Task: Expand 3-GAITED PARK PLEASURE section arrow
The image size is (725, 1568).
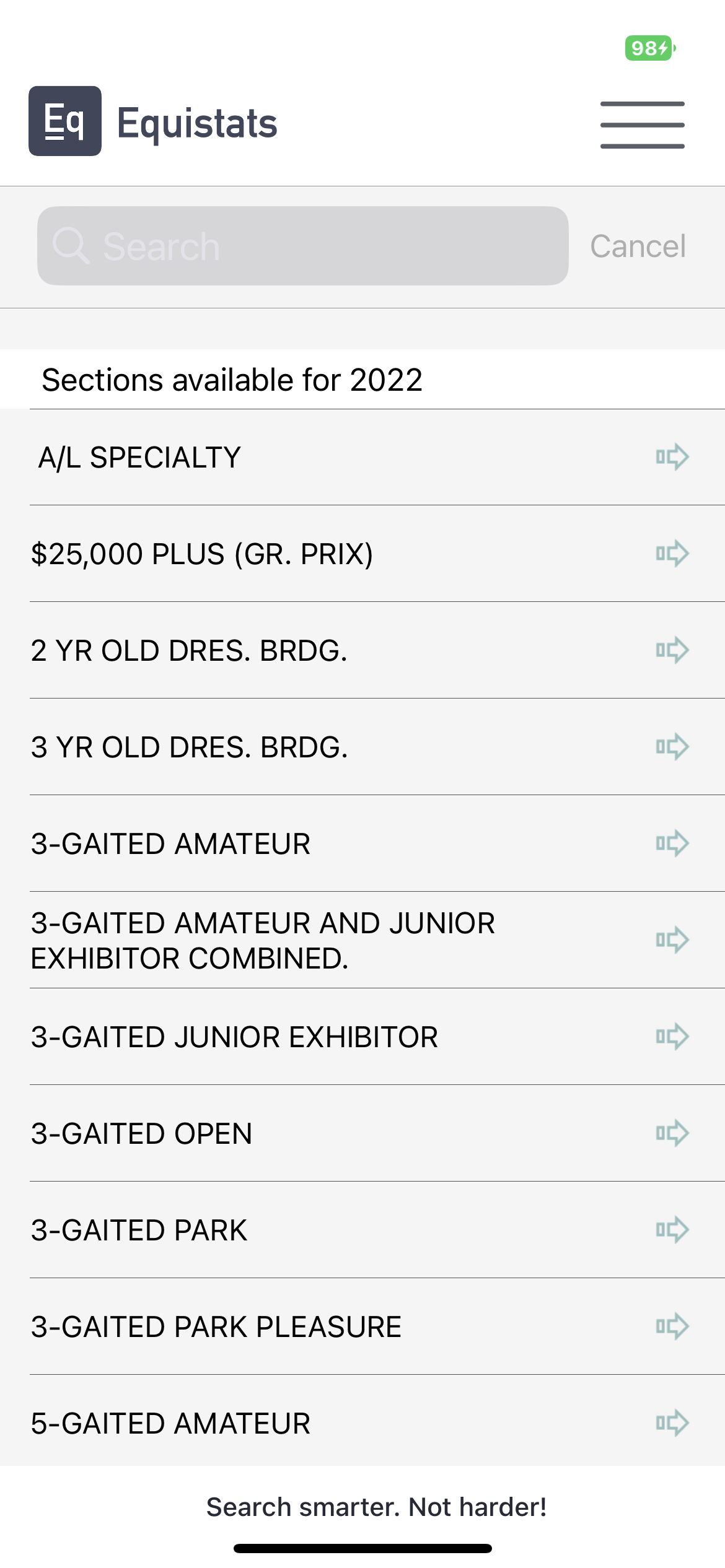Action: pos(672,1326)
